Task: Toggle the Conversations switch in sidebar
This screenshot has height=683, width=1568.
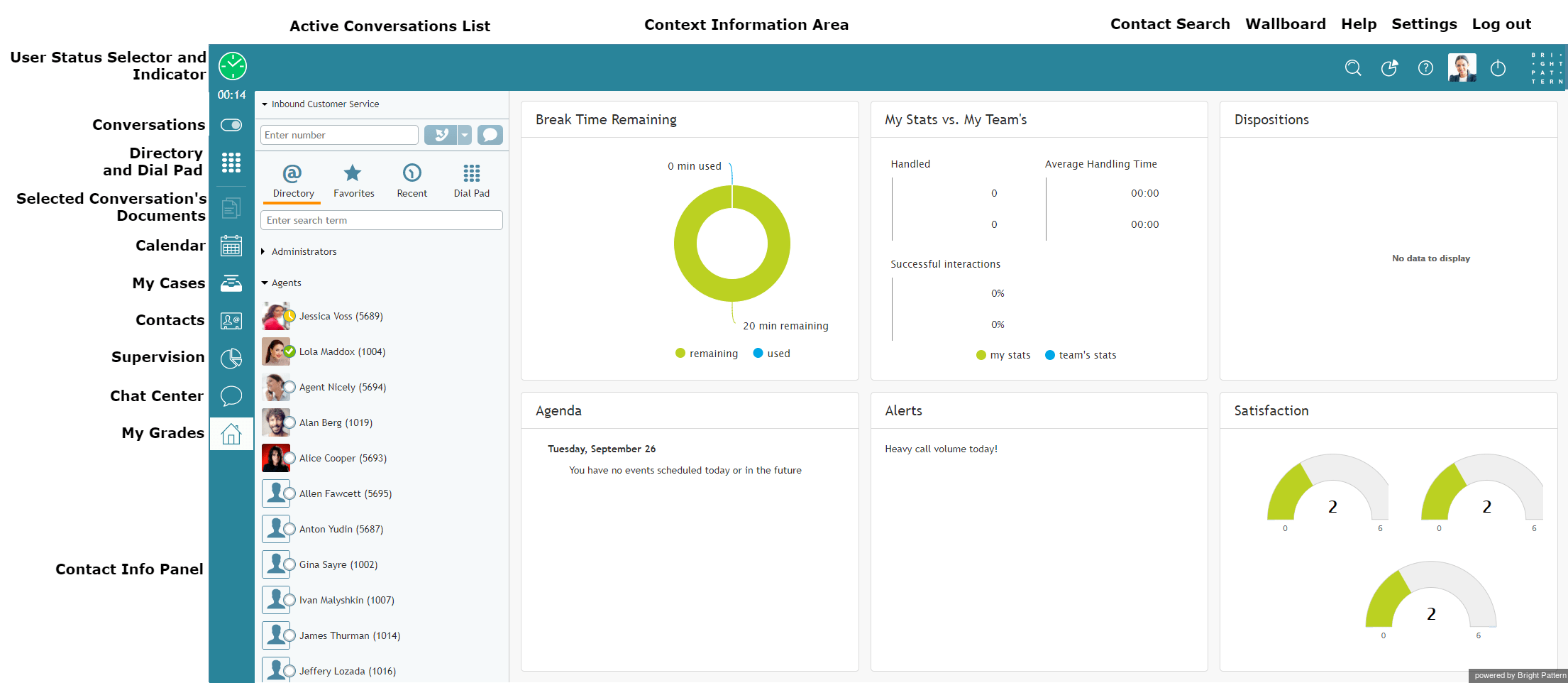Action: 231,125
